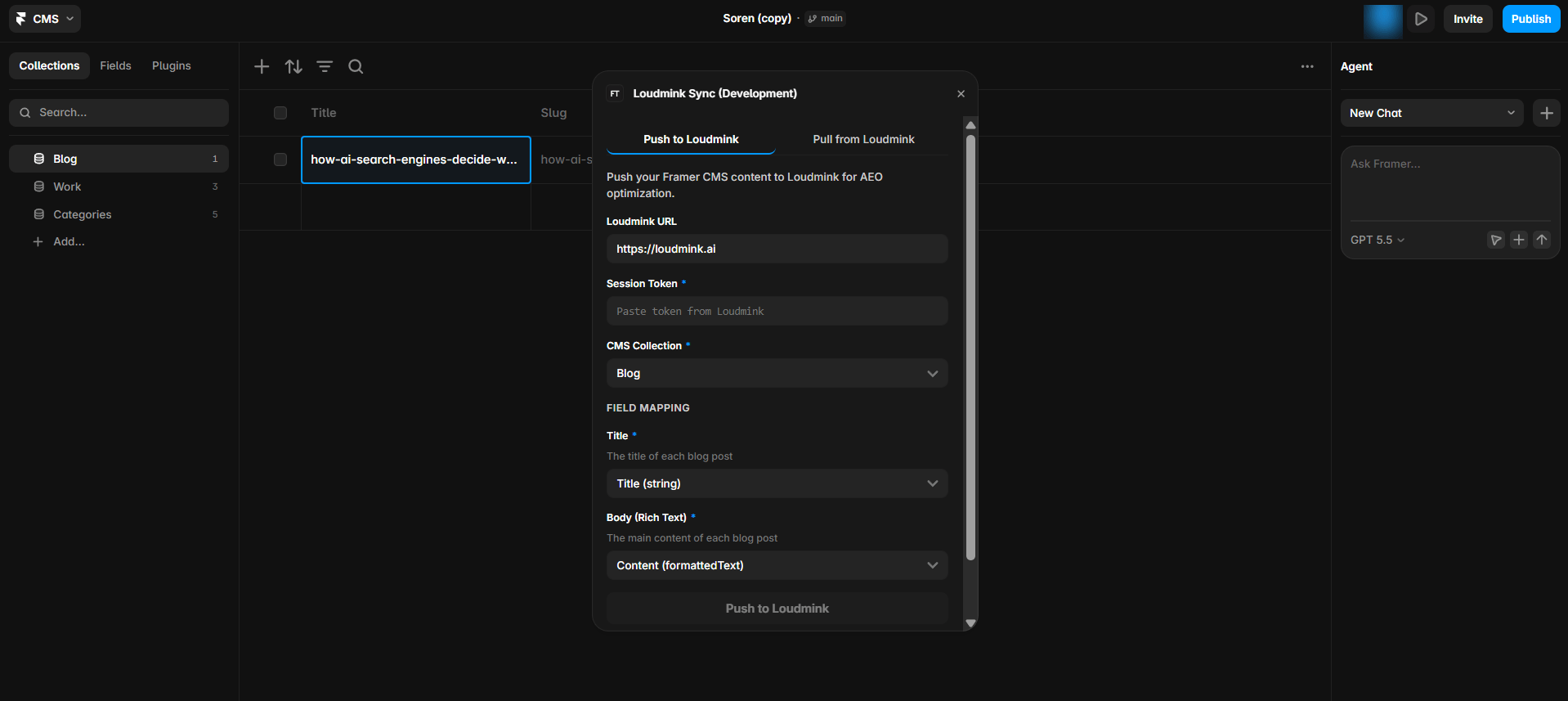Click the add new item plus icon
The width and height of the screenshot is (1568, 701).
coord(262,66)
